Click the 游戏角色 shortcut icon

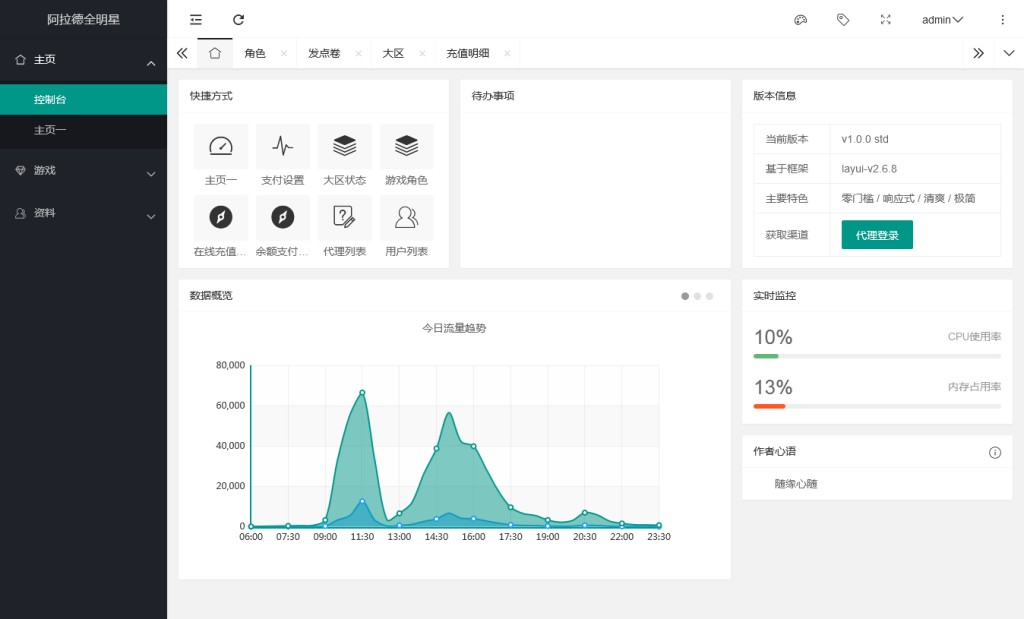click(x=406, y=146)
